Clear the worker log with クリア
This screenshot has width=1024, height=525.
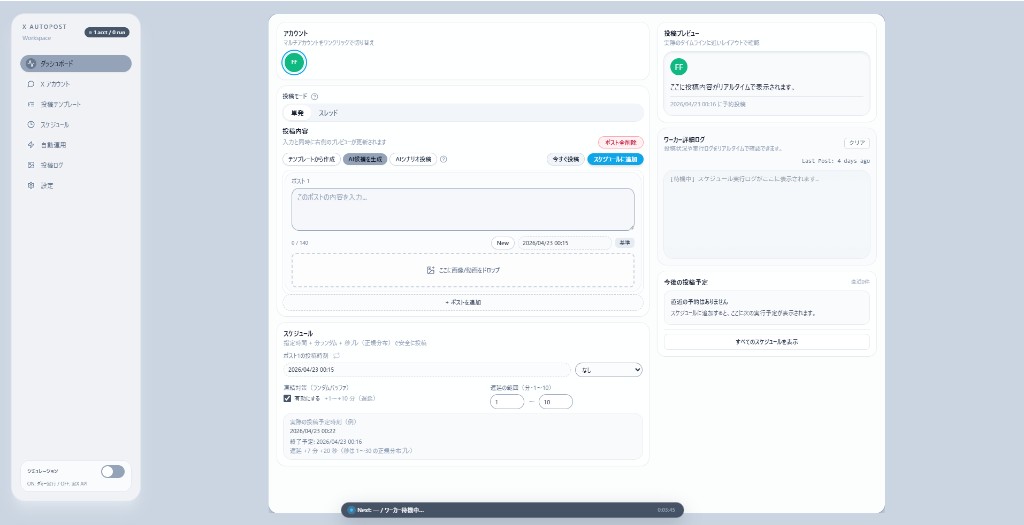[x=856, y=143]
